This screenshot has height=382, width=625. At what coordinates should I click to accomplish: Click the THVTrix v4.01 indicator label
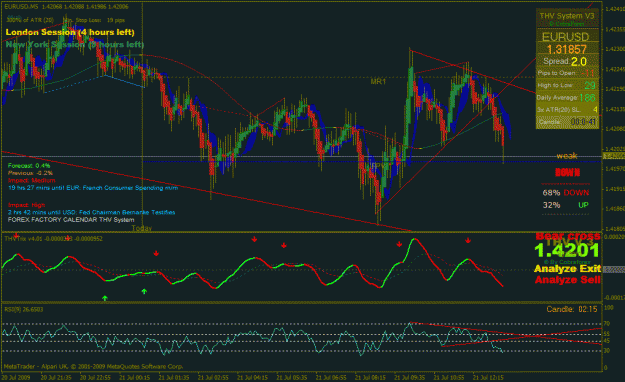pyautogui.click(x=53, y=238)
